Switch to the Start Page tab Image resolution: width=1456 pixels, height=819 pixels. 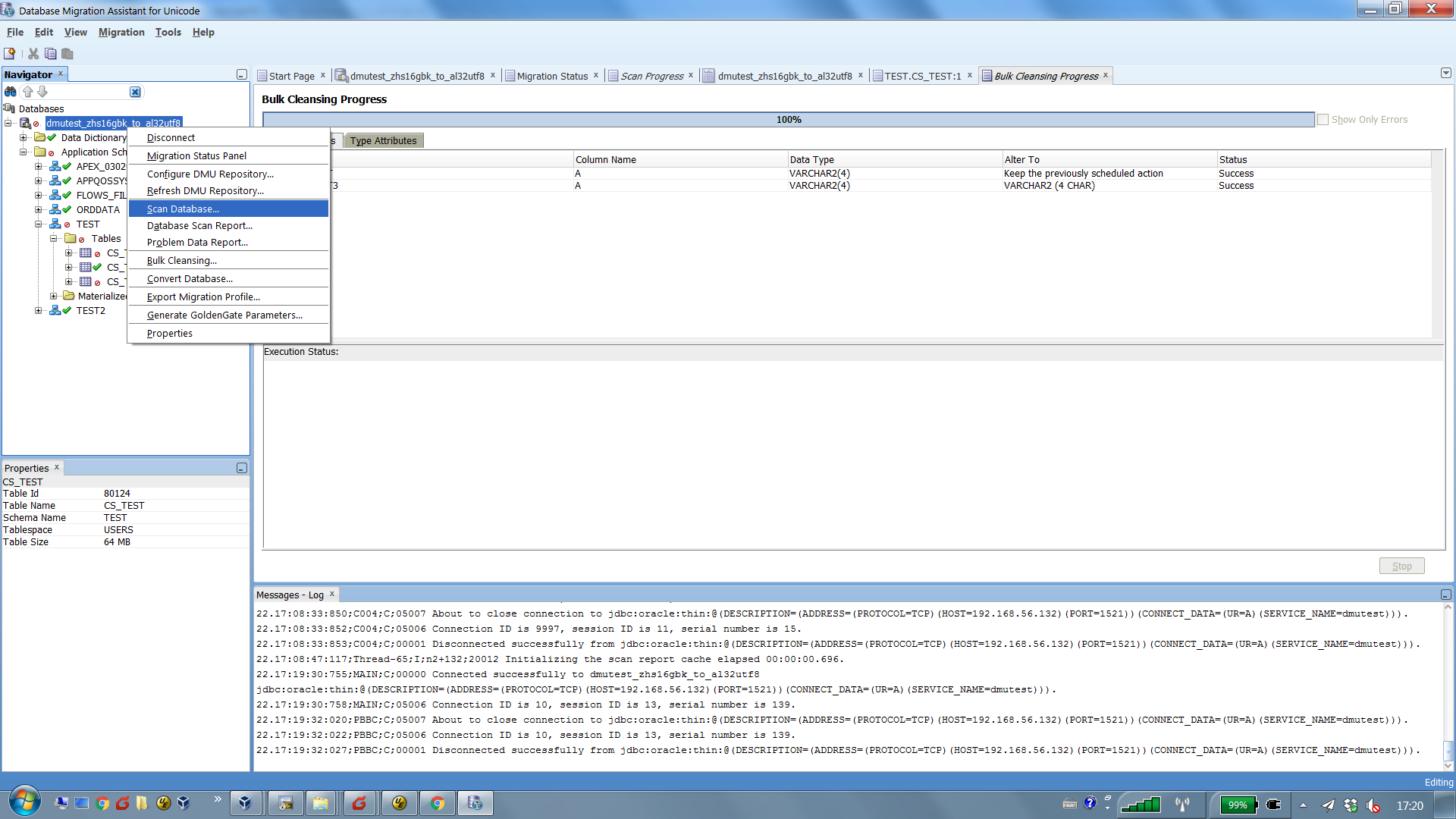click(x=291, y=76)
